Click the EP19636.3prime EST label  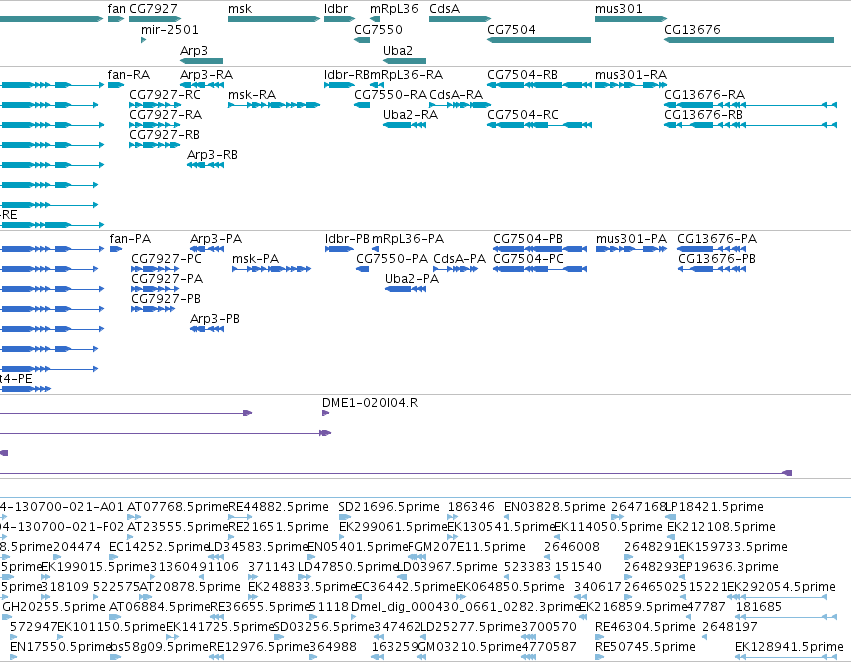(x=729, y=567)
